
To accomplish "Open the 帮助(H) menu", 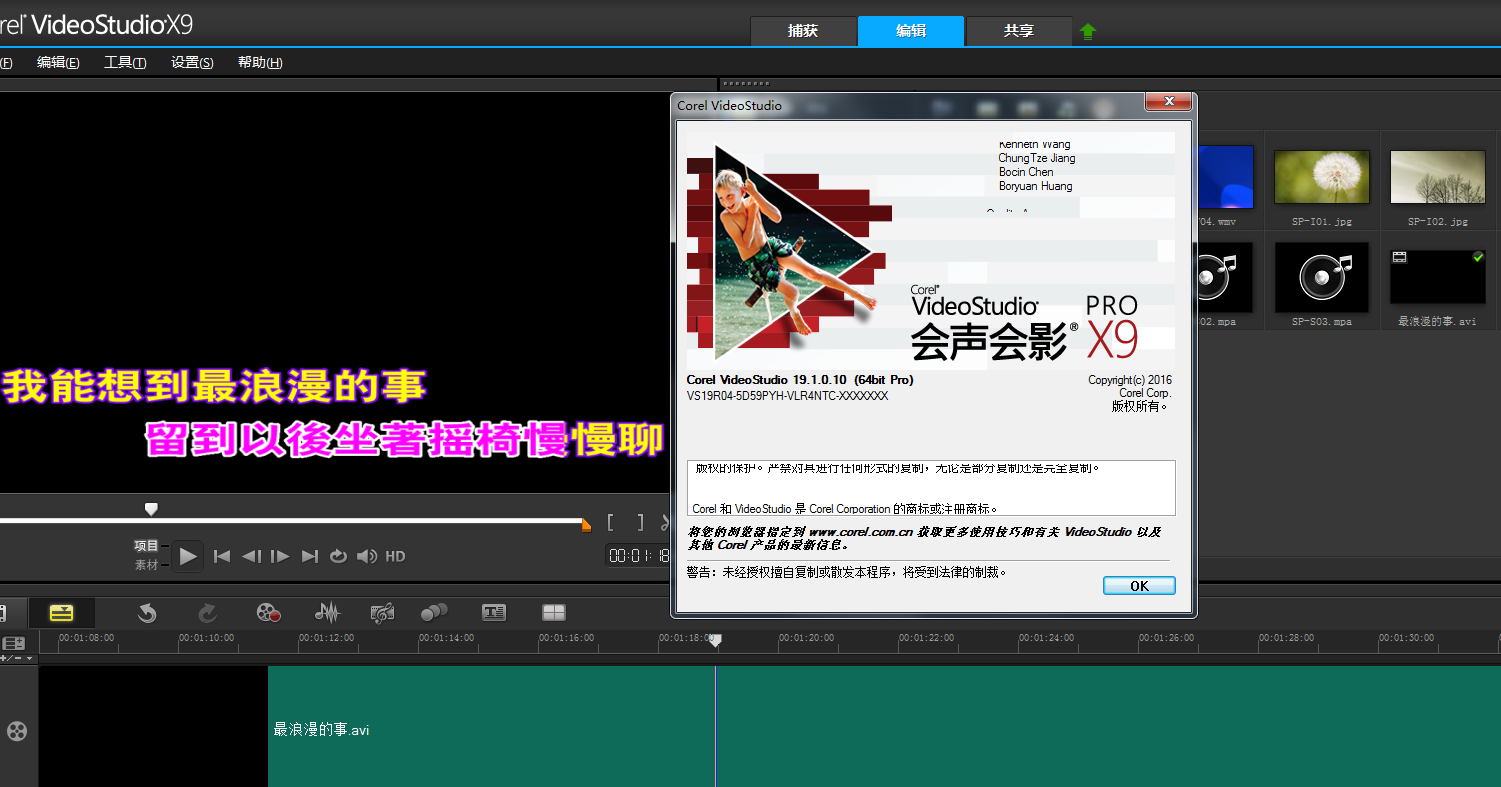I will (x=260, y=62).
